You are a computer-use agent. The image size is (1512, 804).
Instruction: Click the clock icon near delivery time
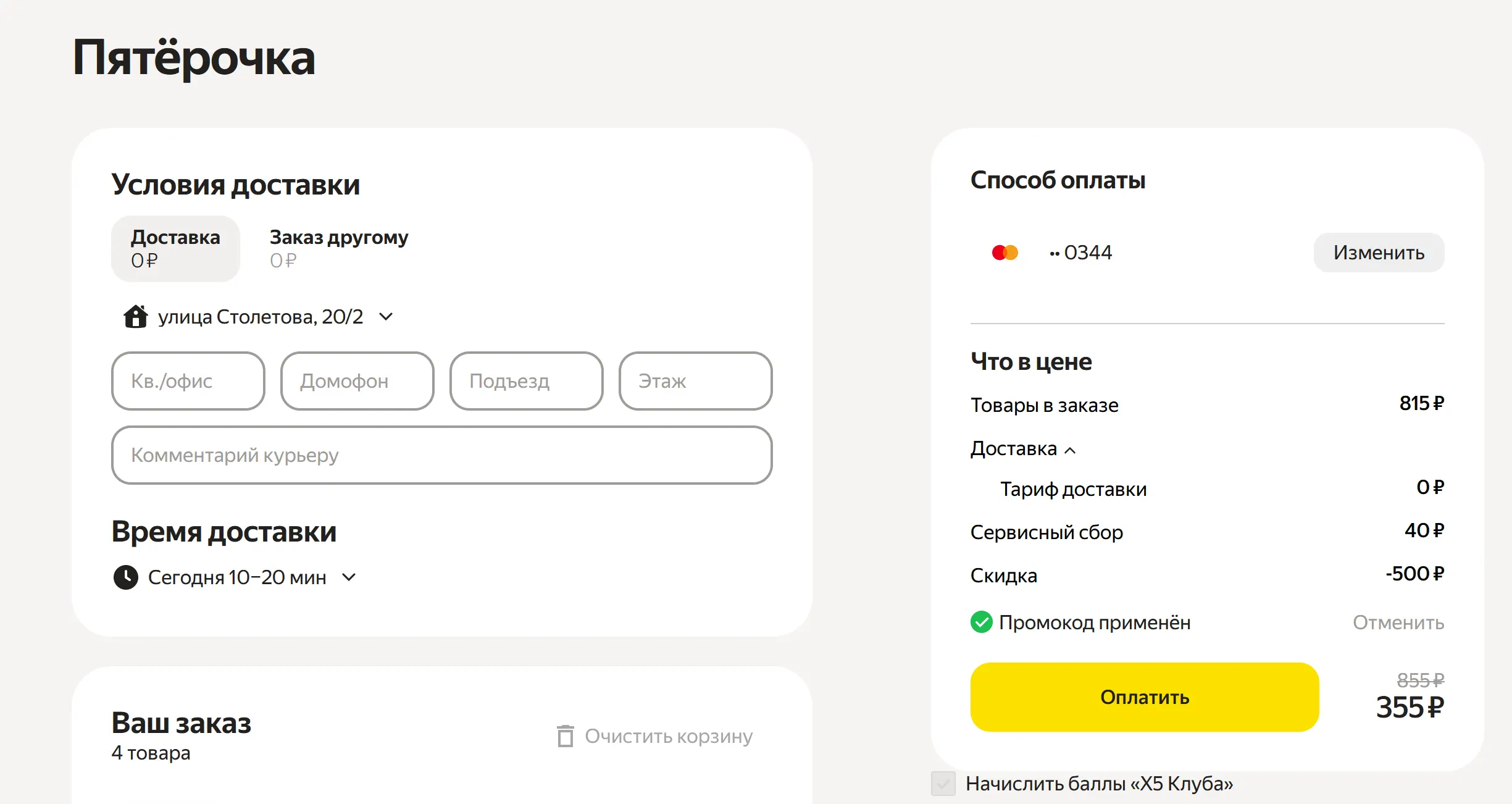pyautogui.click(x=126, y=577)
